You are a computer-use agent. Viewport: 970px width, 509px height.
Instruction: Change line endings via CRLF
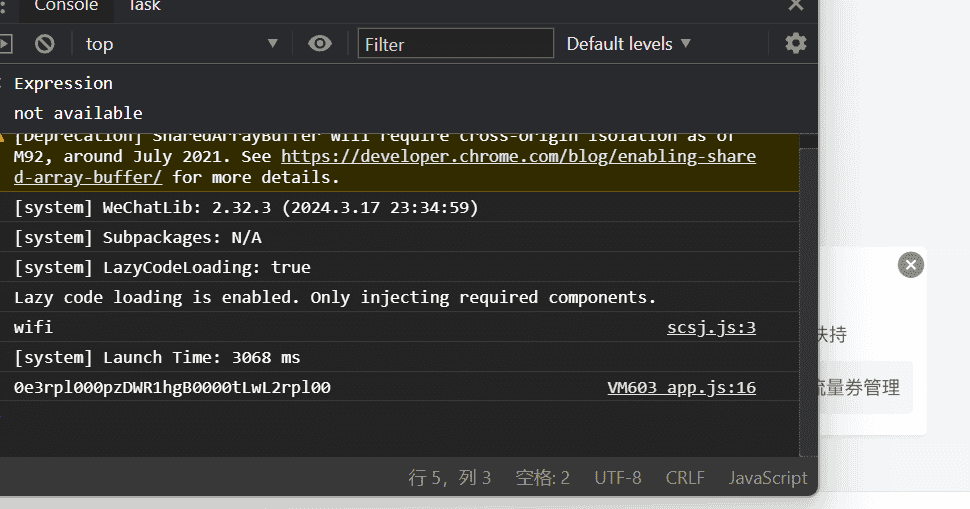(x=685, y=477)
